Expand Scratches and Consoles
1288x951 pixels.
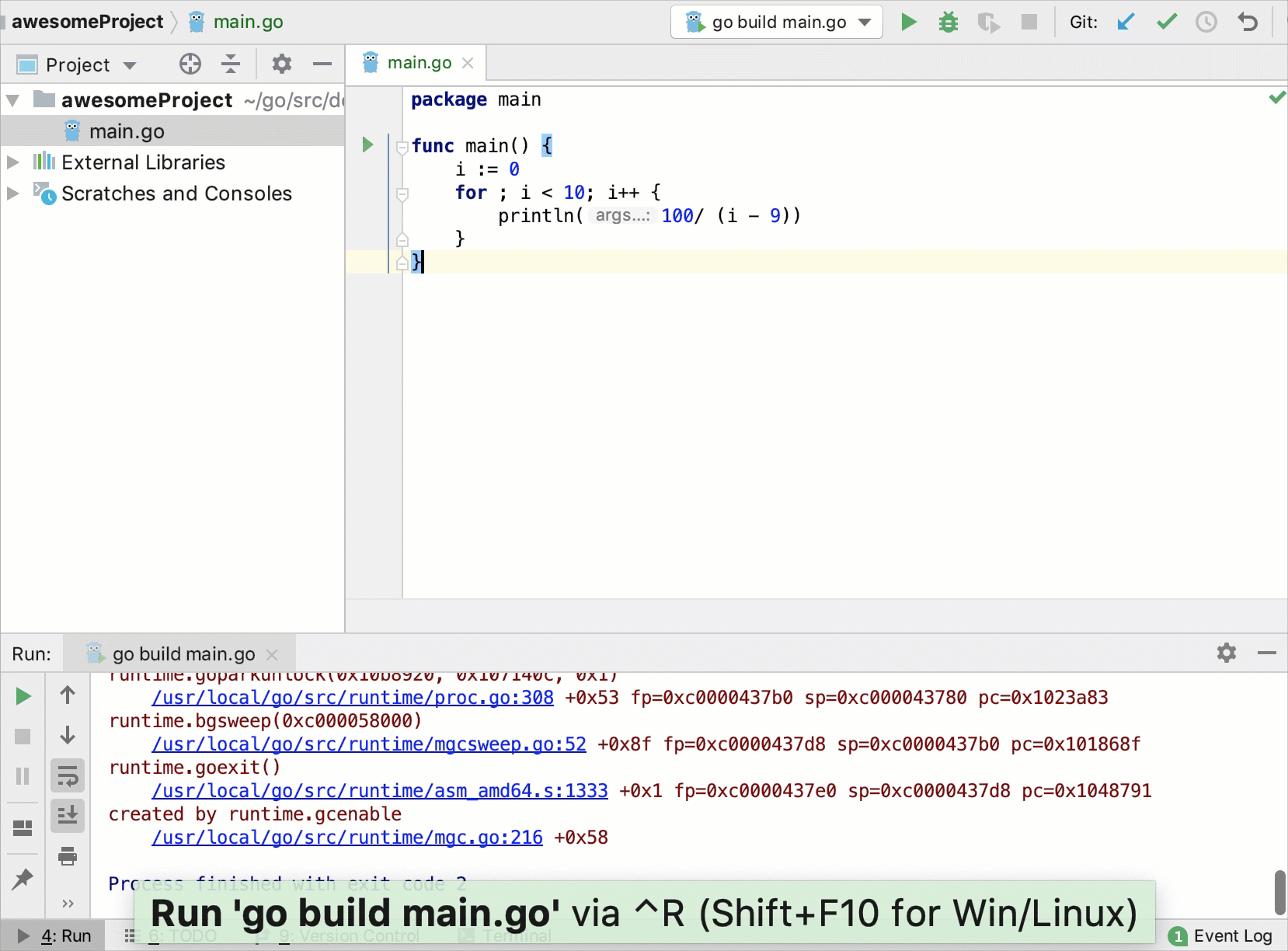tap(12, 193)
